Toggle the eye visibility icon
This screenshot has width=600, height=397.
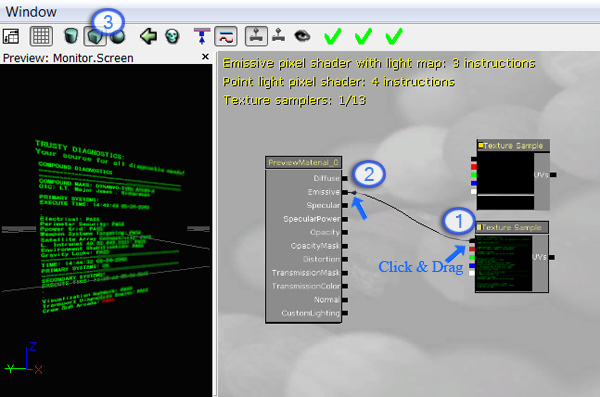(302, 36)
